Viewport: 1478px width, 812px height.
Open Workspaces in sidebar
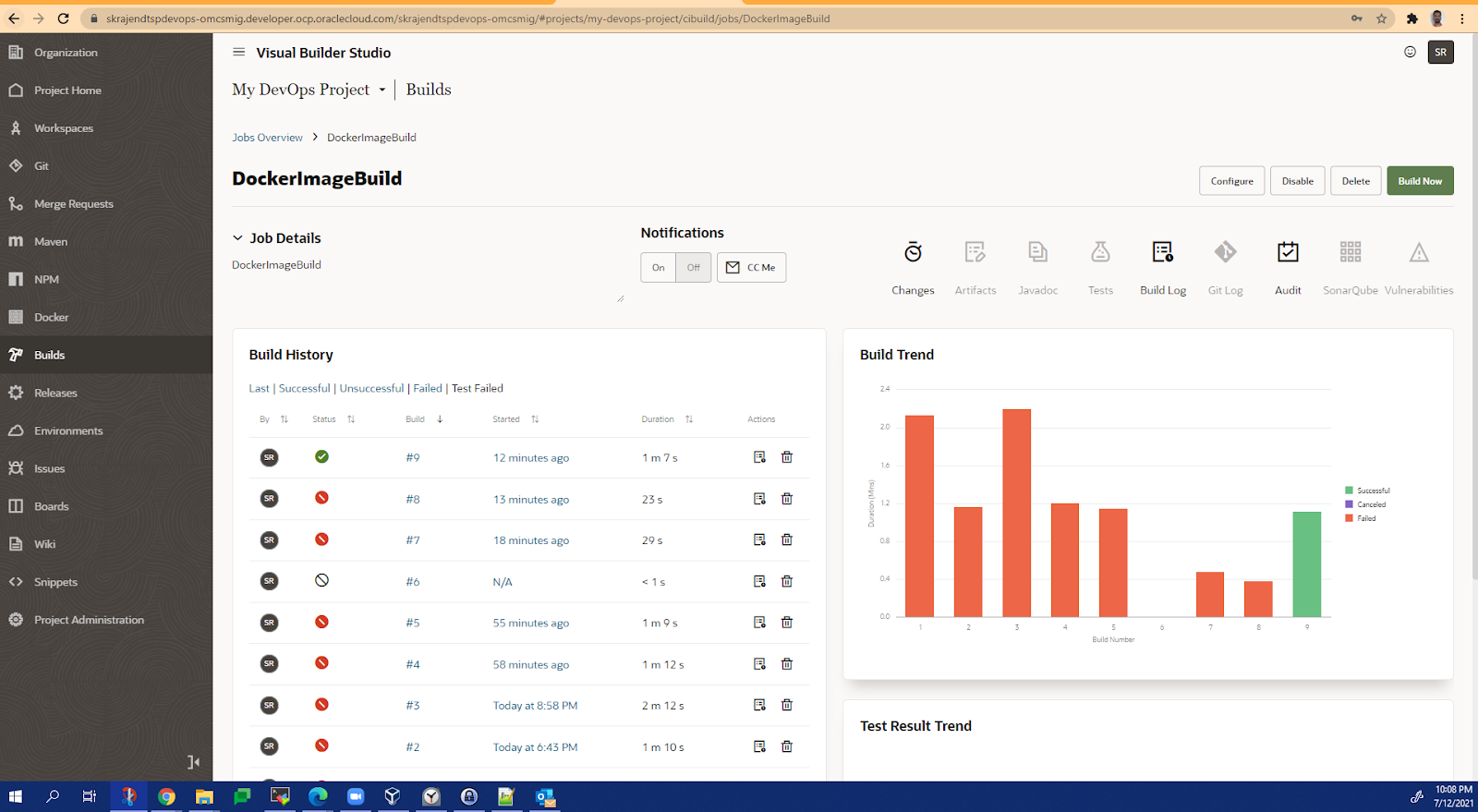[106, 128]
